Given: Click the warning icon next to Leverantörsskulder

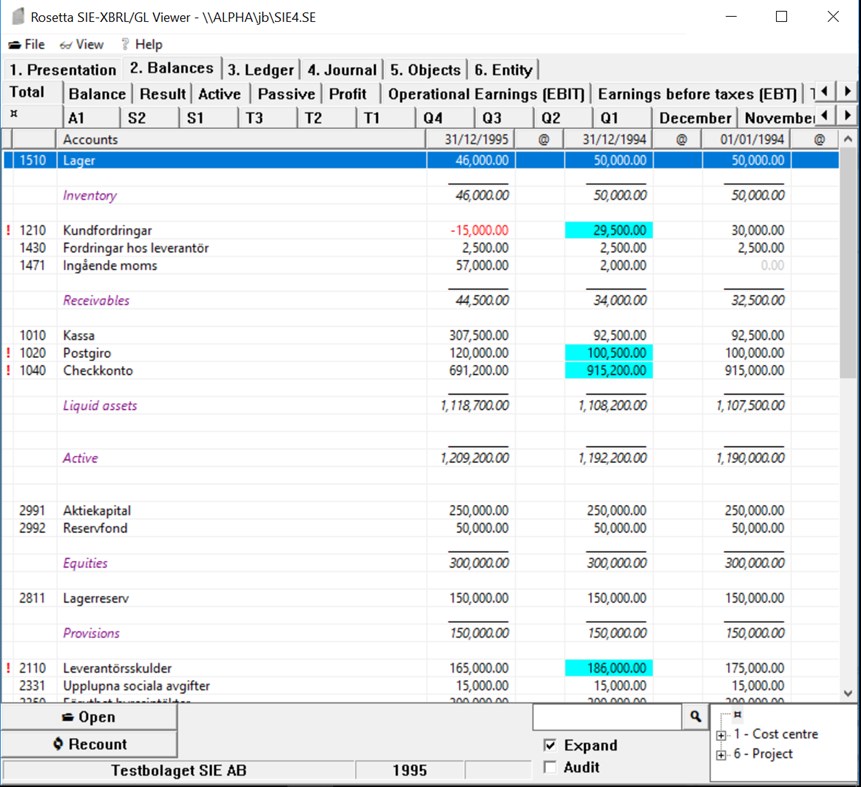Looking at the screenshot, I should point(8,668).
